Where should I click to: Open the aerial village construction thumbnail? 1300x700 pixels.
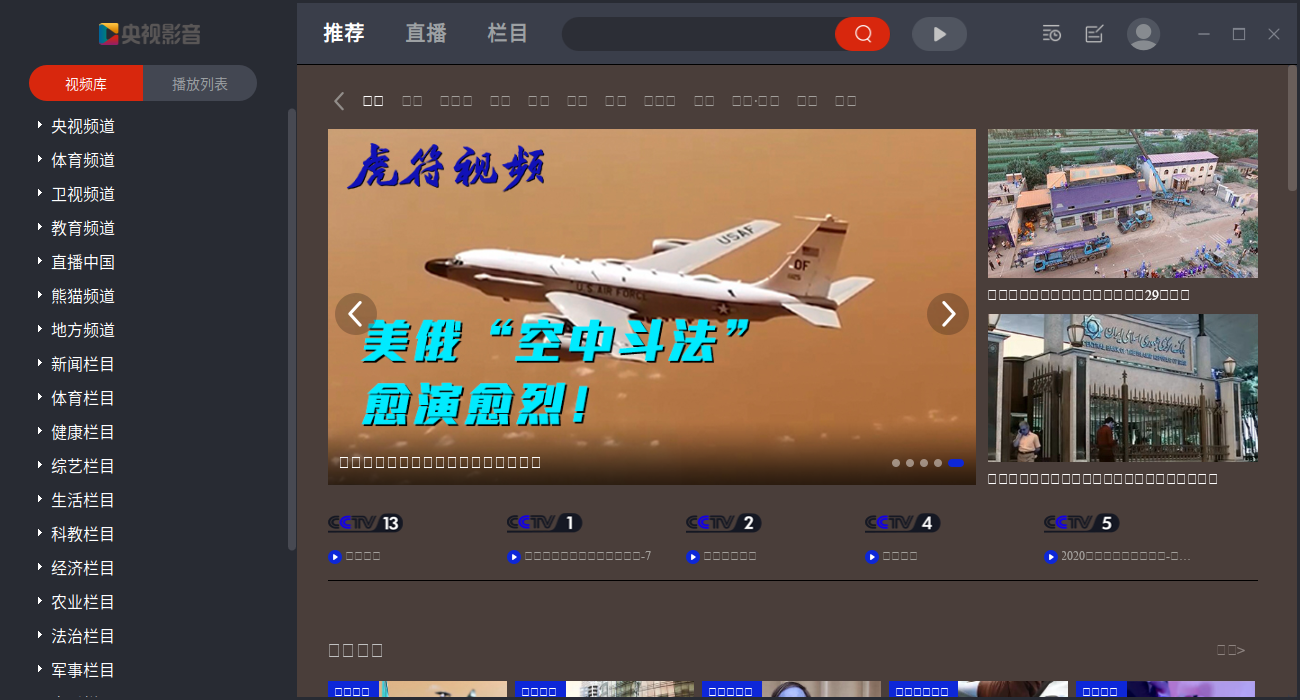pyautogui.click(x=1123, y=203)
